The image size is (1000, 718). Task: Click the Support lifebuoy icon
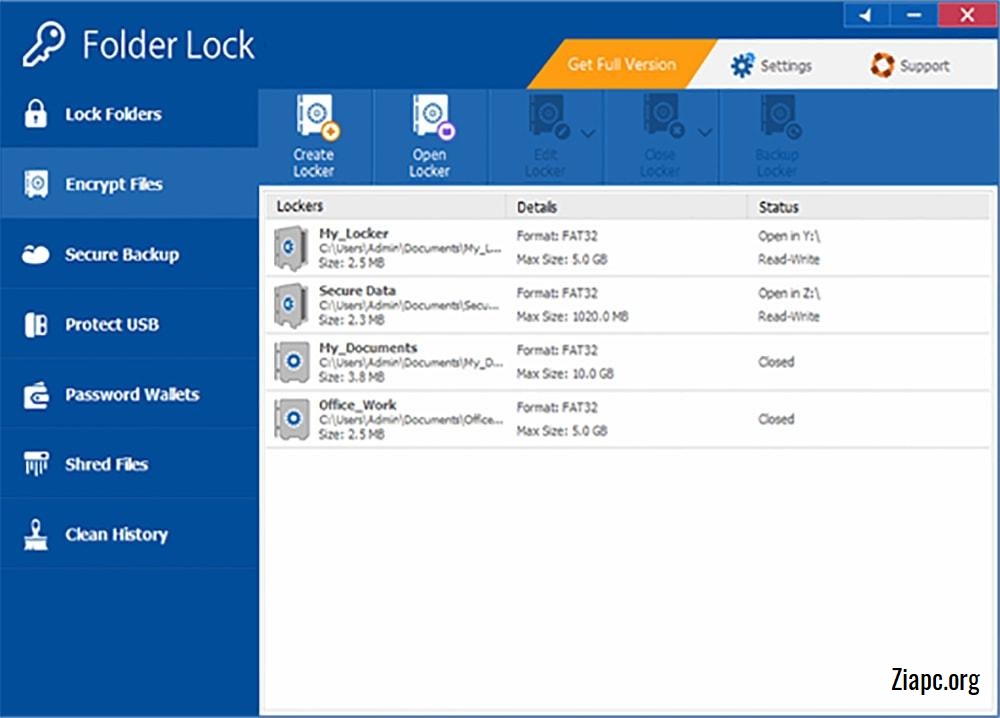(x=882, y=65)
